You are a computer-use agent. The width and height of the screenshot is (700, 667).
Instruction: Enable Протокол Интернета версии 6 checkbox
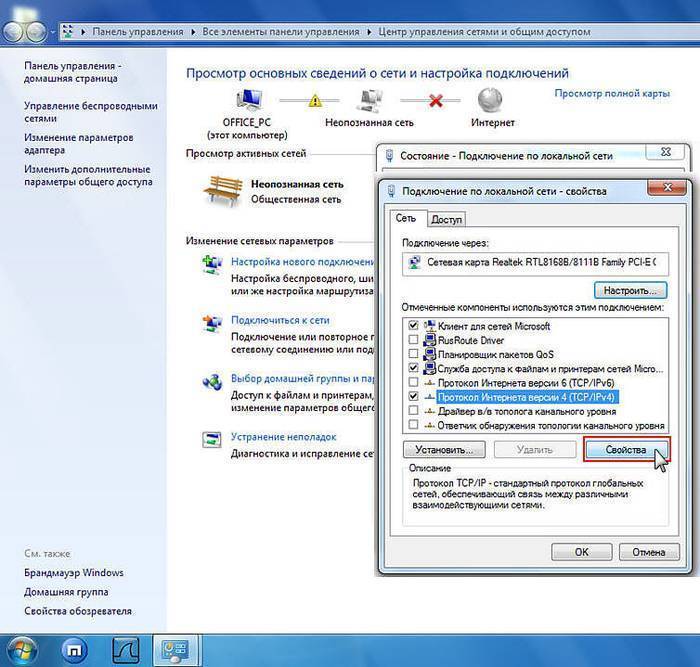click(x=413, y=383)
